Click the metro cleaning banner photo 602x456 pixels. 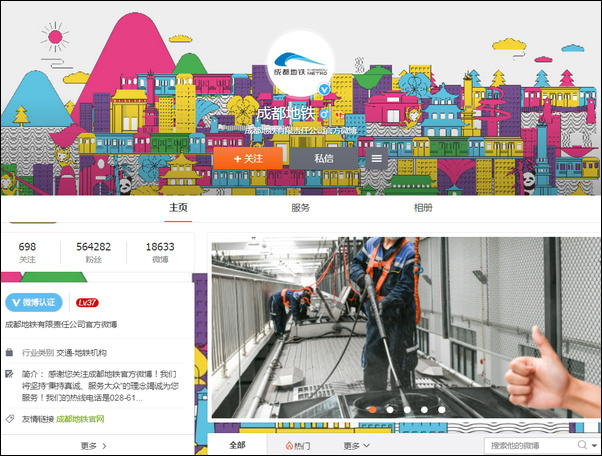click(405, 327)
